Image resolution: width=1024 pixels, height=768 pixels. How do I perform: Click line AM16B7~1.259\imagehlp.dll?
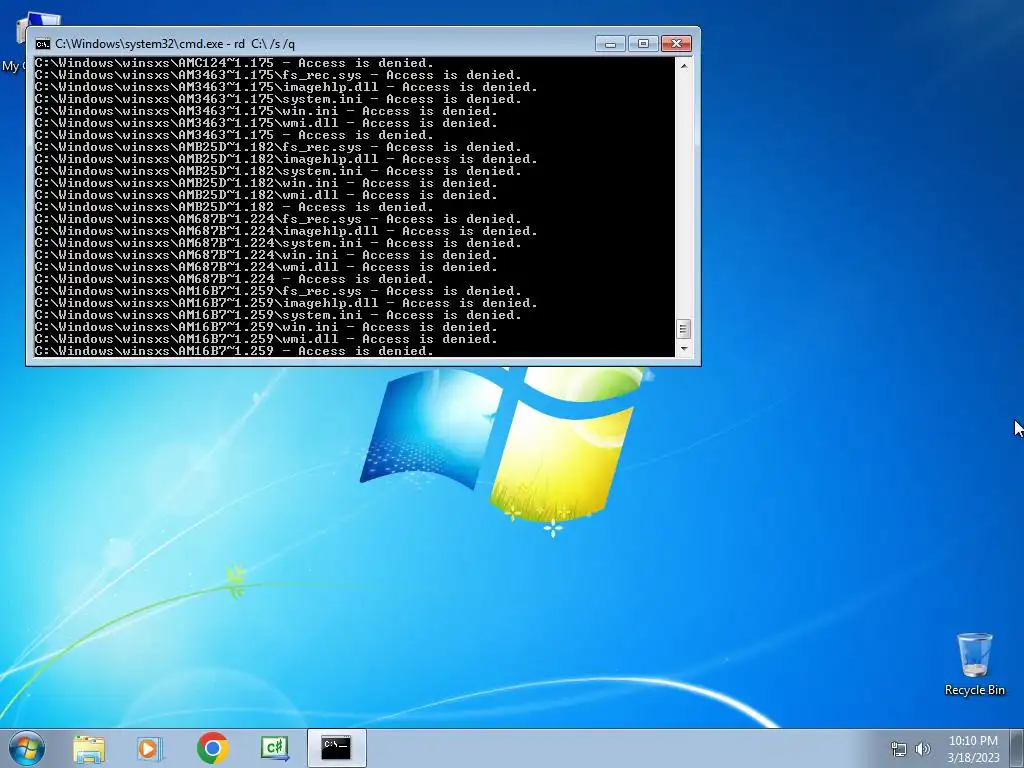click(x=286, y=303)
